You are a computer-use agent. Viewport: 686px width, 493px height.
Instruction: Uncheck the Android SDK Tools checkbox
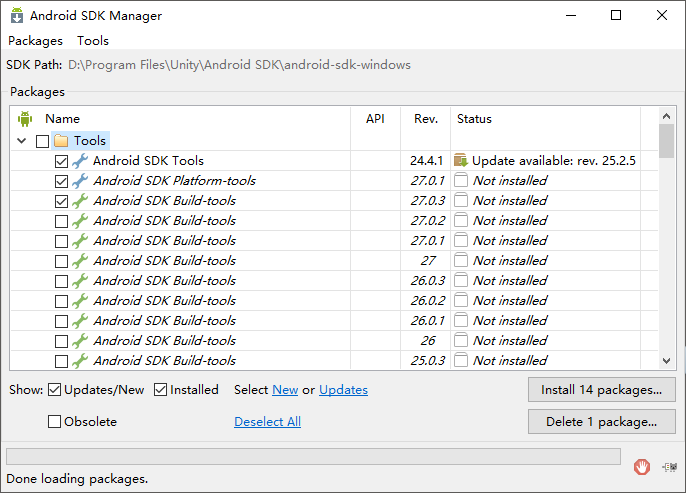tap(62, 161)
